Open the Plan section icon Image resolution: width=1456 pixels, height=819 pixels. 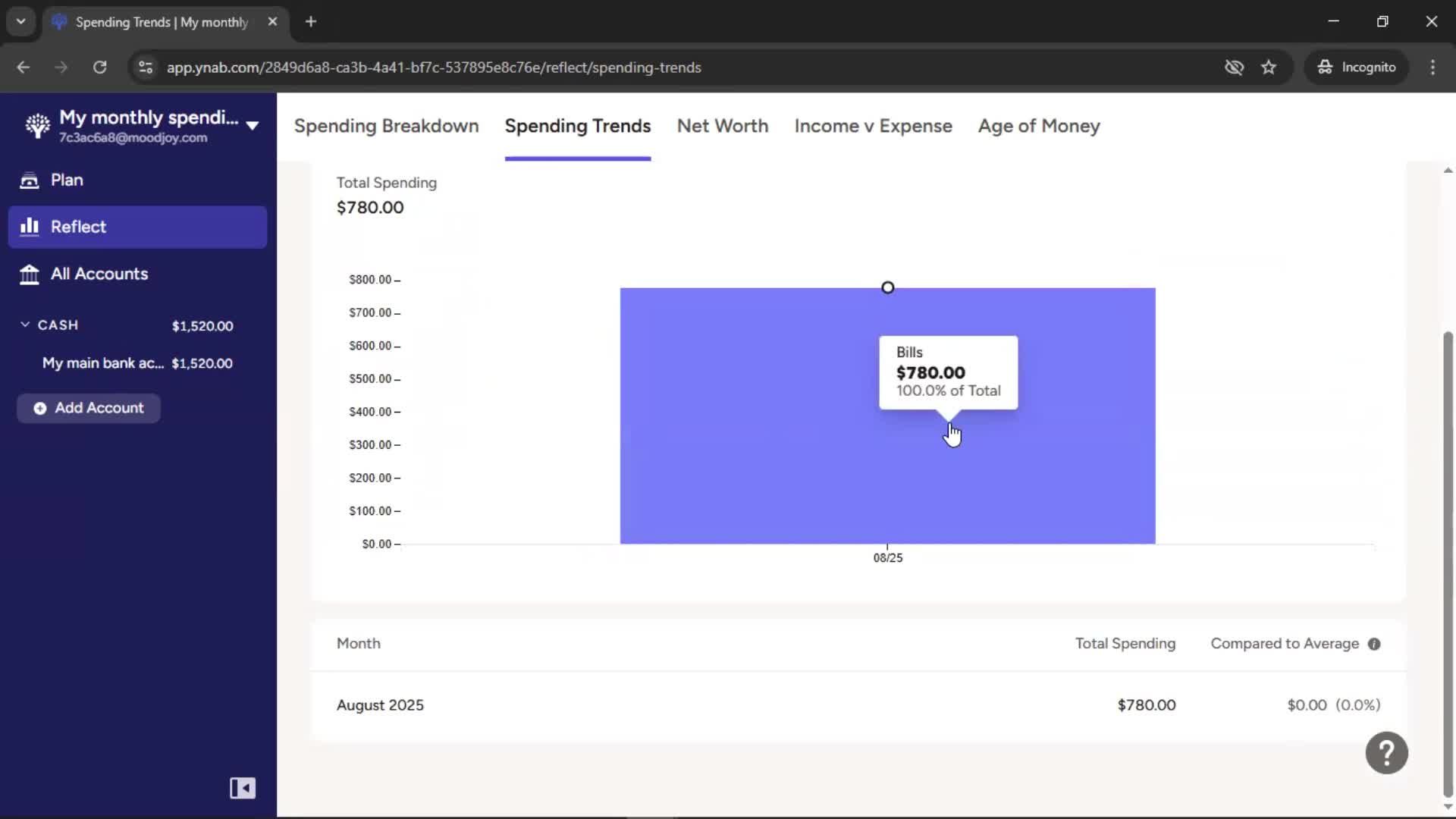pyautogui.click(x=29, y=180)
